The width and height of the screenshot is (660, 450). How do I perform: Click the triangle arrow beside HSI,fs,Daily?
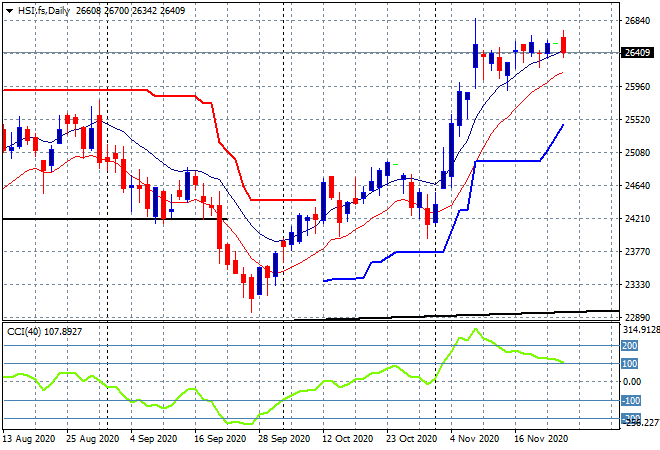click(9, 8)
